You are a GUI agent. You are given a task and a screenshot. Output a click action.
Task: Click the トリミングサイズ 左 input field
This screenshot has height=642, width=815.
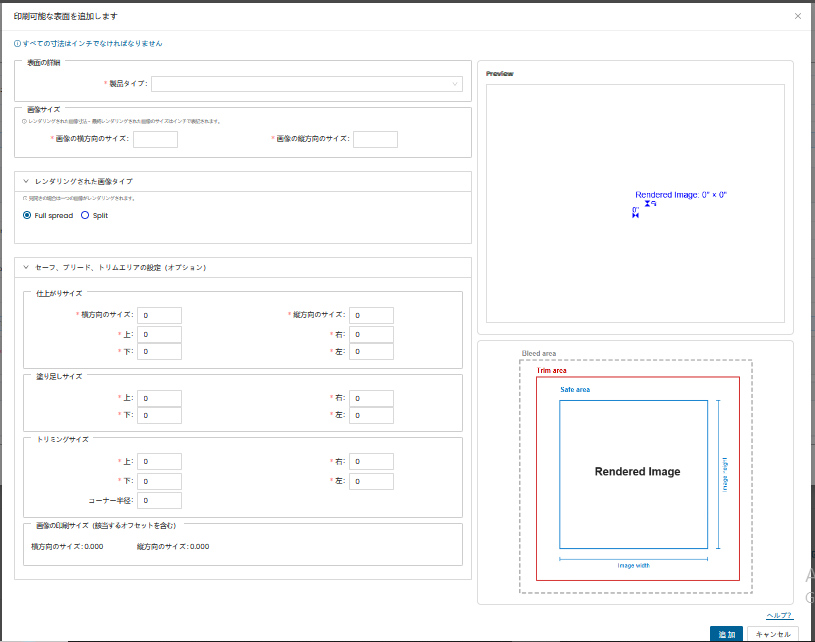[371, 481]
